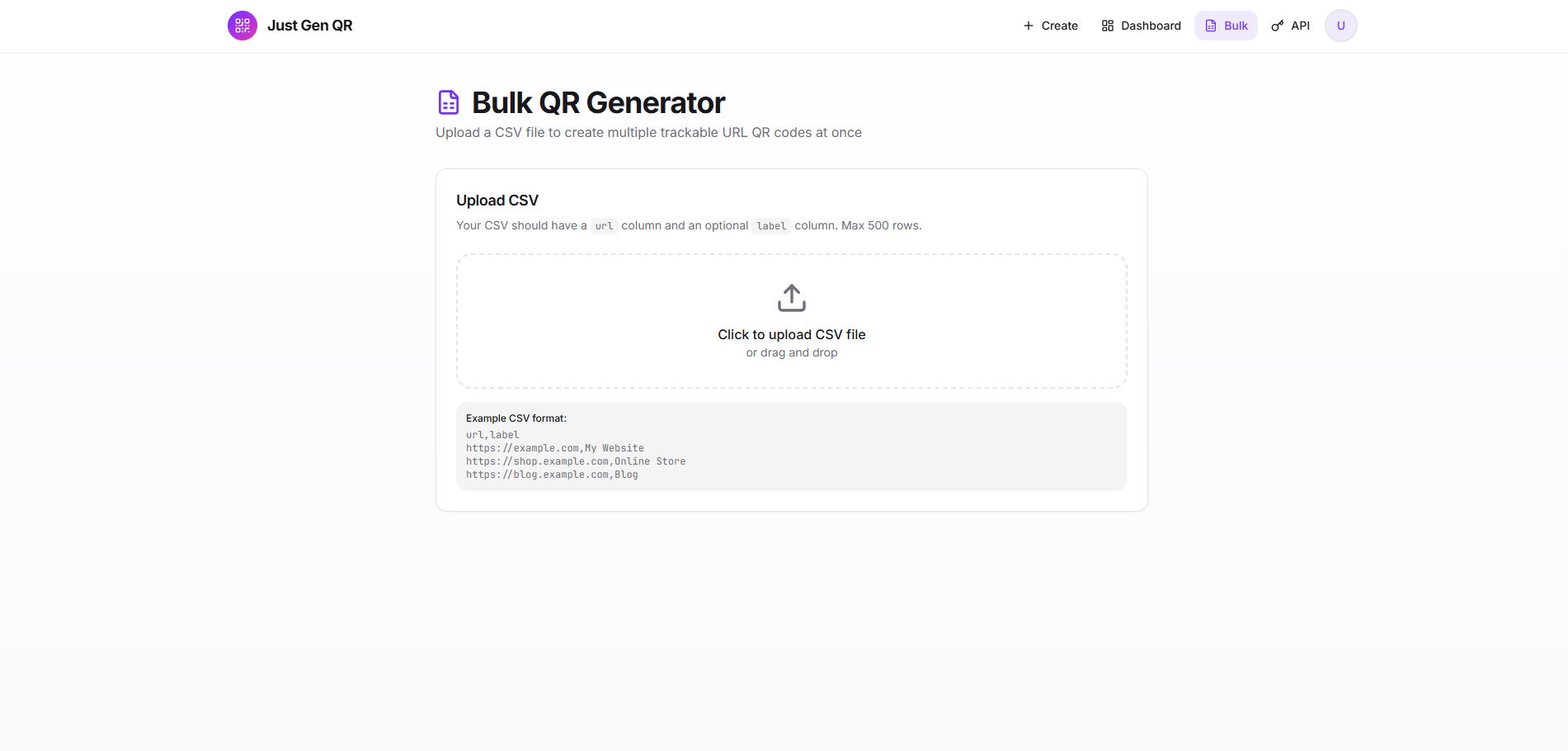Open the U user avatar menu
This screenshot has width=1568, height=751.
pyautogui.click(x=1340, y=26)
